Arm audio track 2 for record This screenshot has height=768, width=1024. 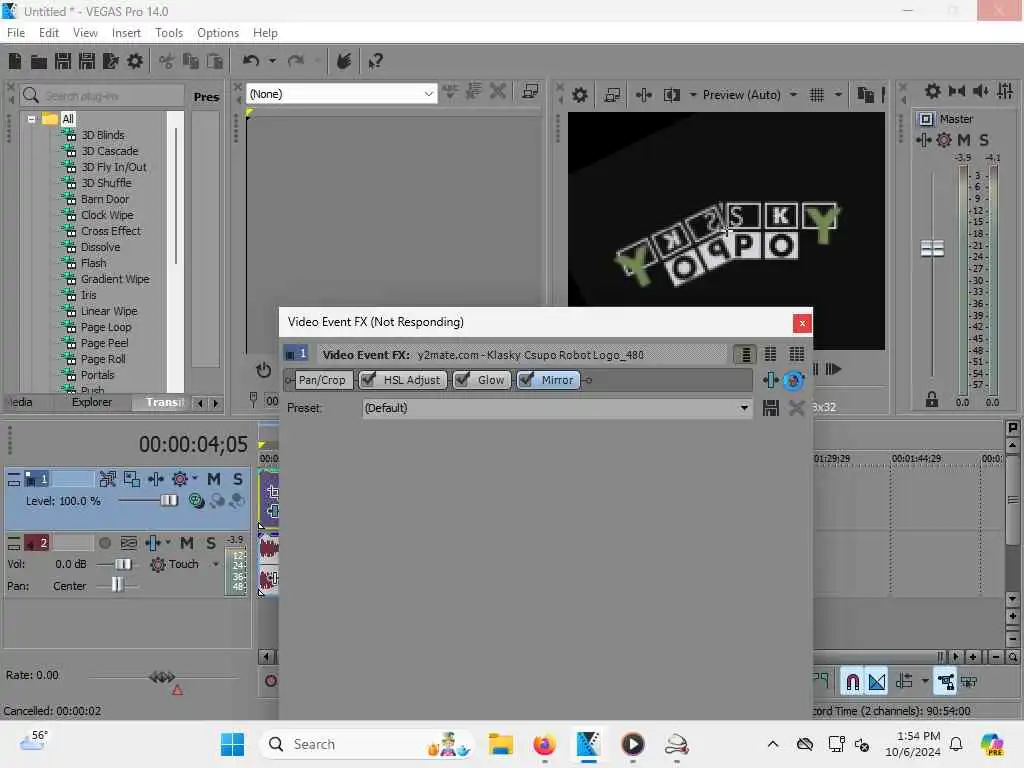[104, 543]
